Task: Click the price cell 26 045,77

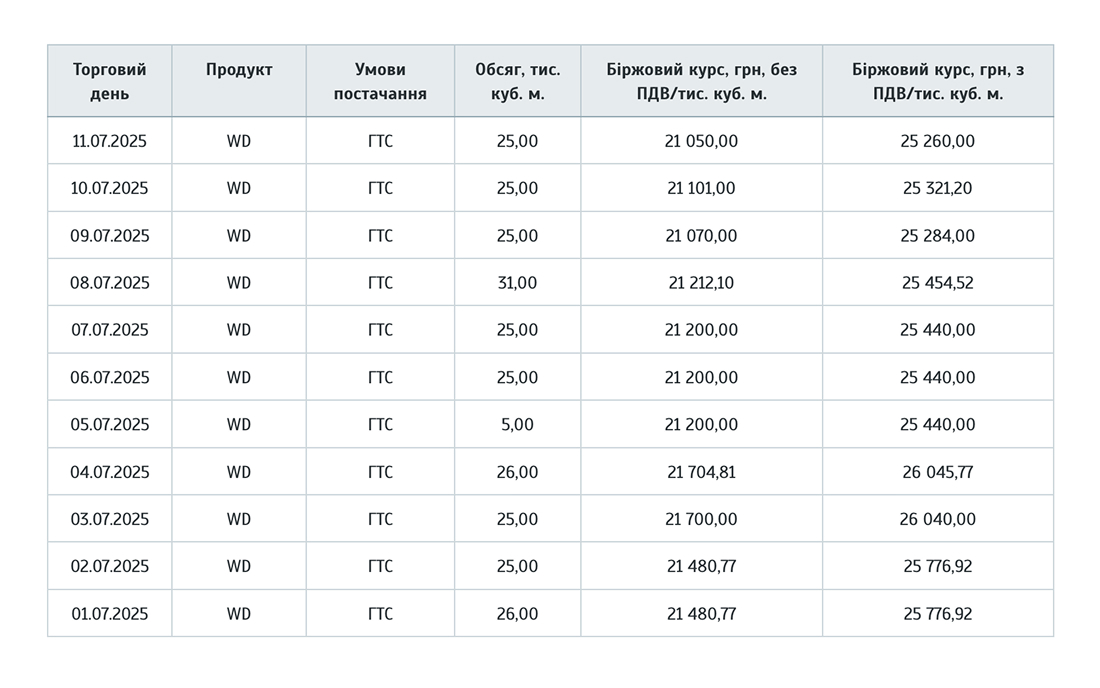Action: [x=938, y=472]
